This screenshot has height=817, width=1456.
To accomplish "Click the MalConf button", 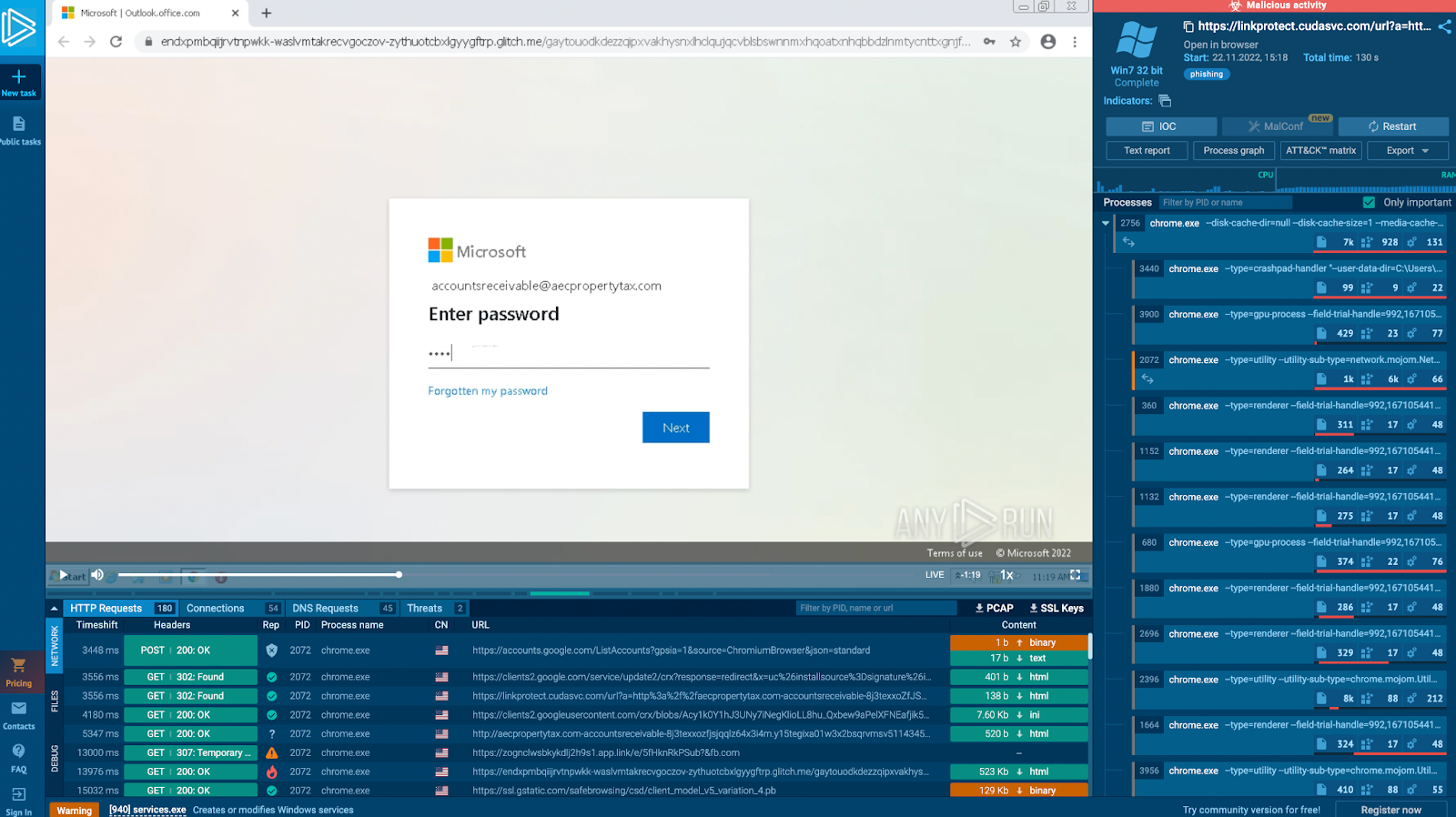I will point(1277,126).
